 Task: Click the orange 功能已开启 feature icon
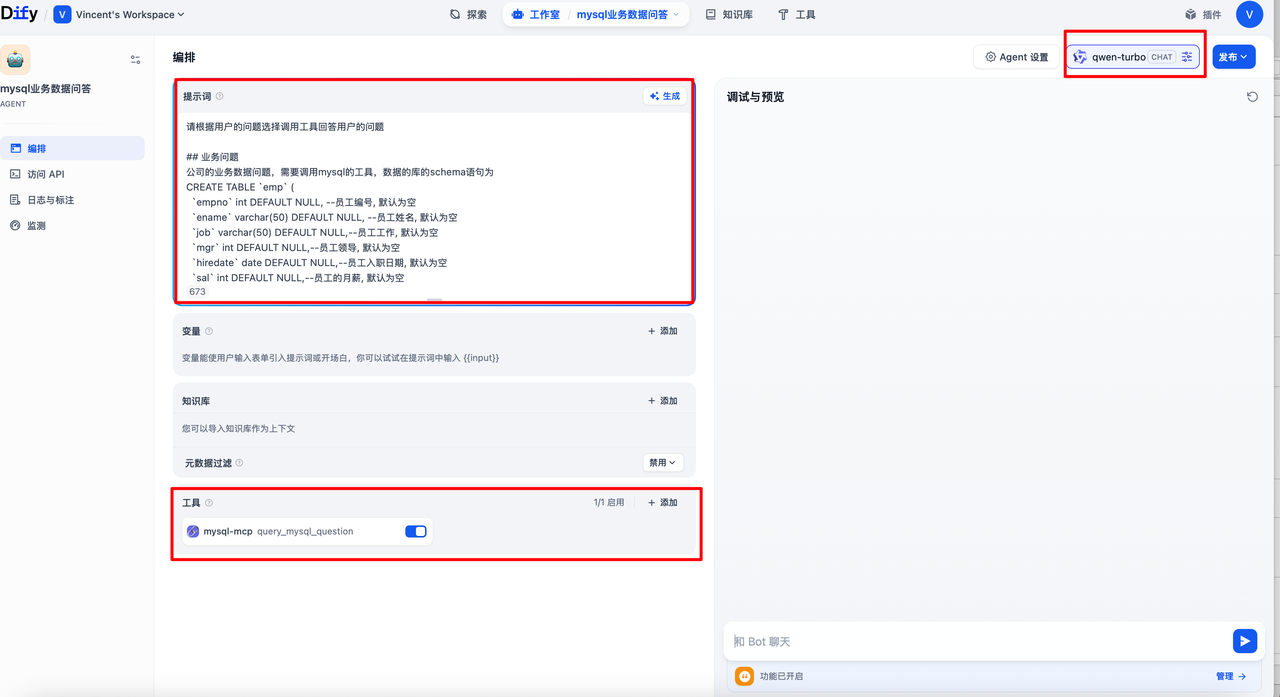coord(744,676)
